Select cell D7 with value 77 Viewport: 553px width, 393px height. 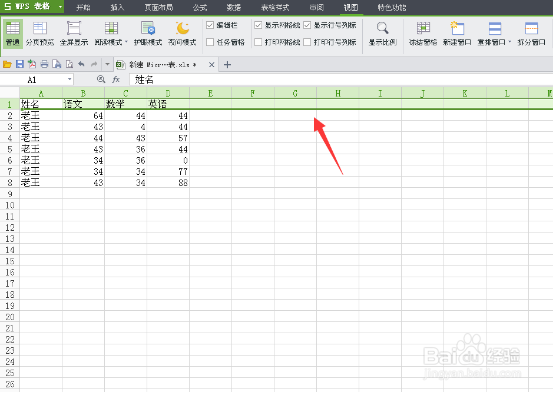point(168,171)
